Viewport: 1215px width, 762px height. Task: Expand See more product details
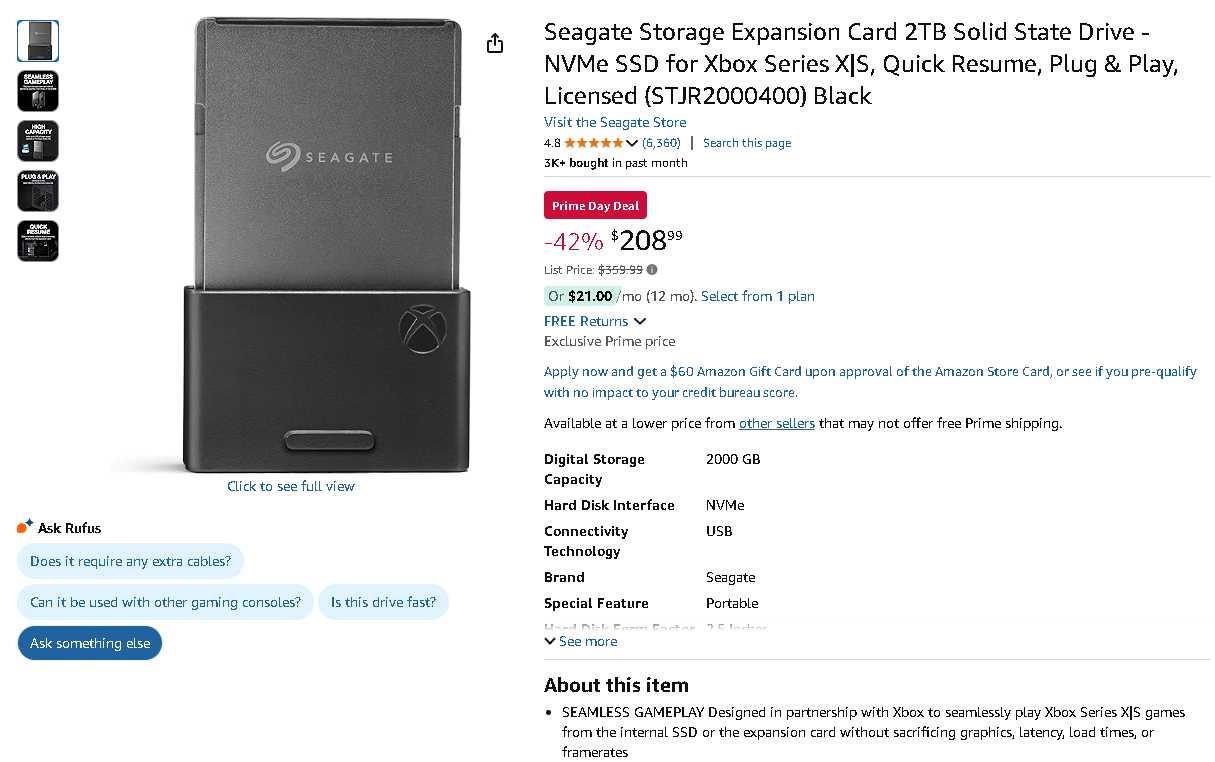pyautogui.click(x=581, y=641)
